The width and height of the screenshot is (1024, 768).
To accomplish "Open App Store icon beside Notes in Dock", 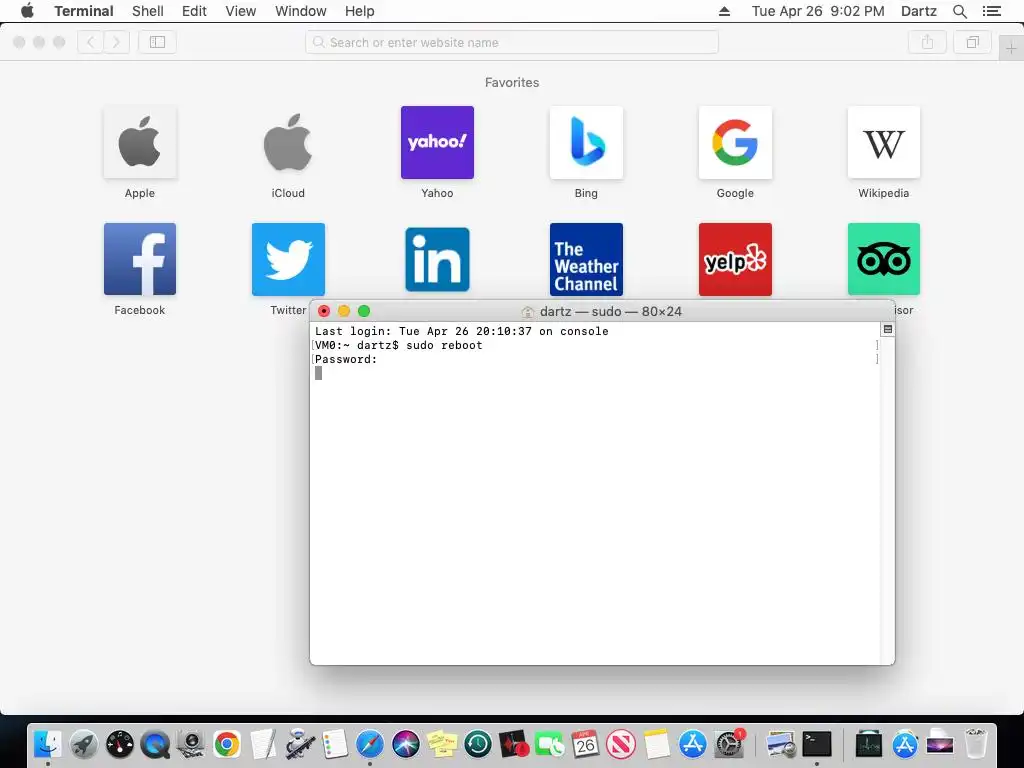I will 692,744.
